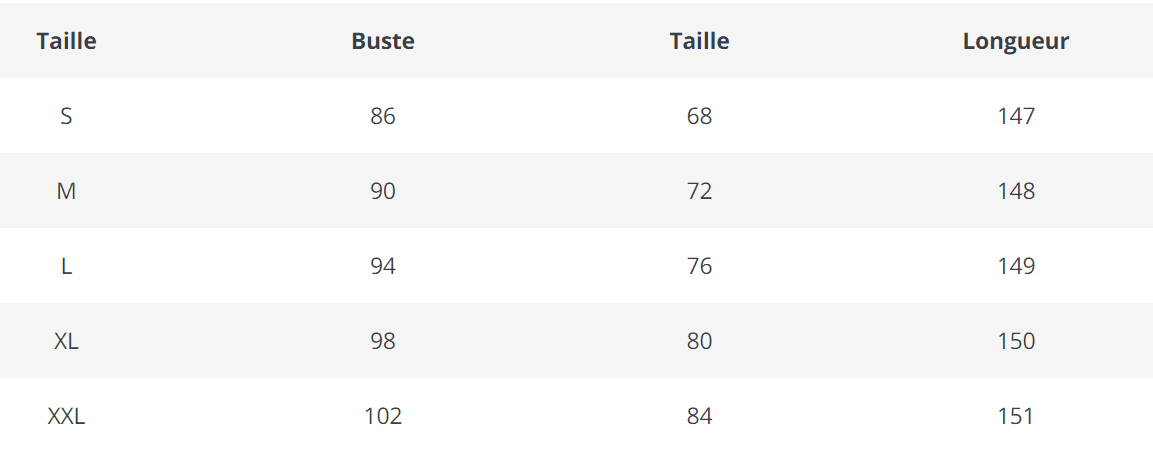Select the waist value 68
The height and width of the screenshot is (463, 1153).
[x=699, y=116]
